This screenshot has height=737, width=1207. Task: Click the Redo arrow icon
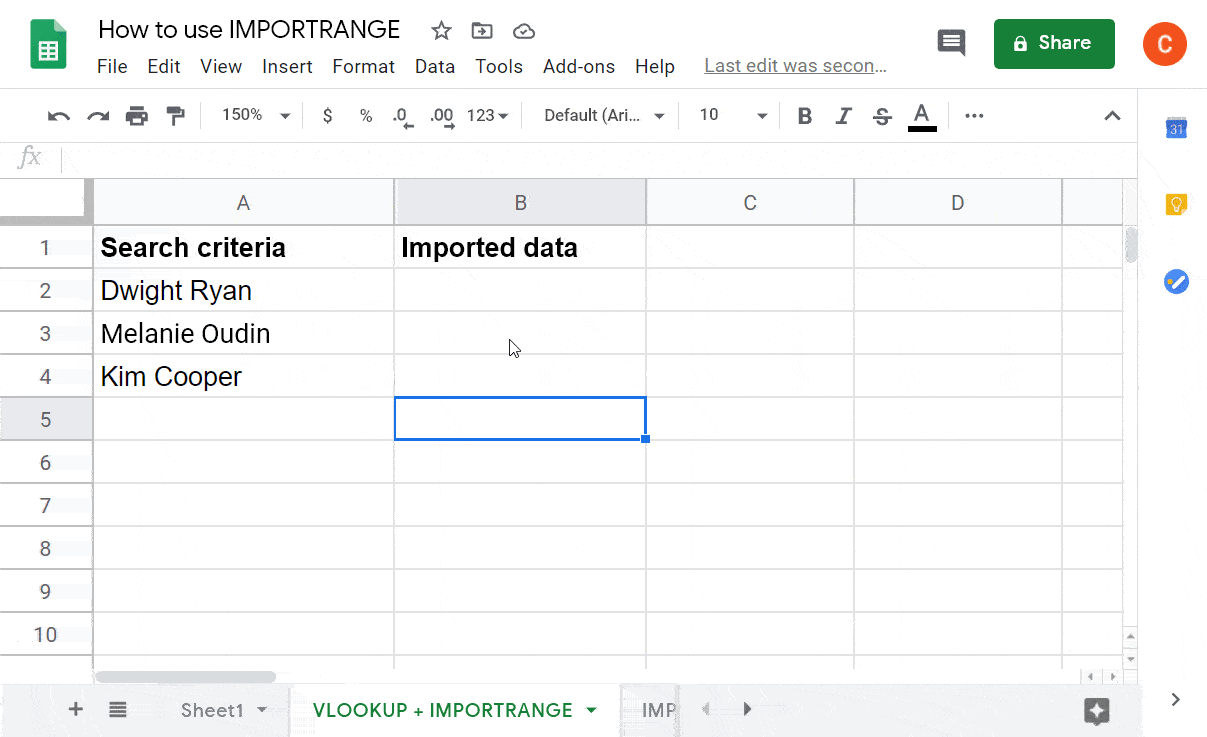98,116
